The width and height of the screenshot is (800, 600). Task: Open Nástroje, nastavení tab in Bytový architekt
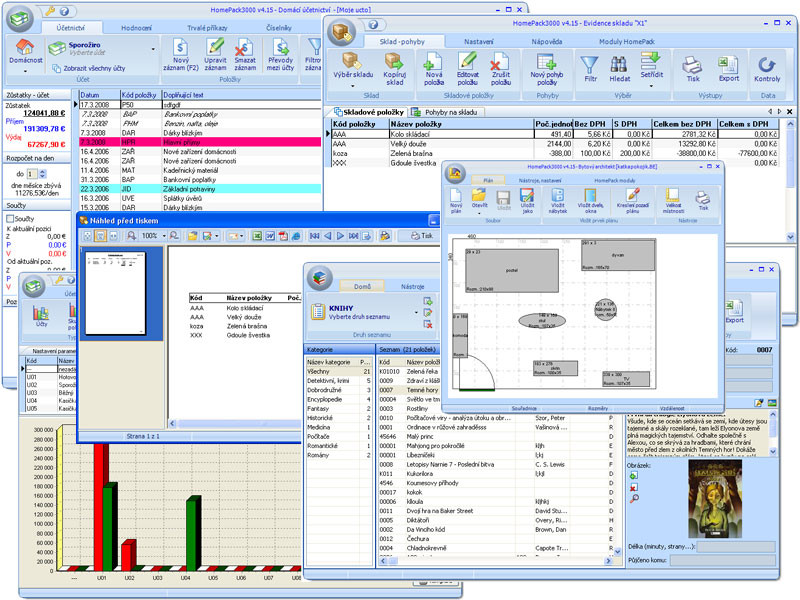click(540, 181)
